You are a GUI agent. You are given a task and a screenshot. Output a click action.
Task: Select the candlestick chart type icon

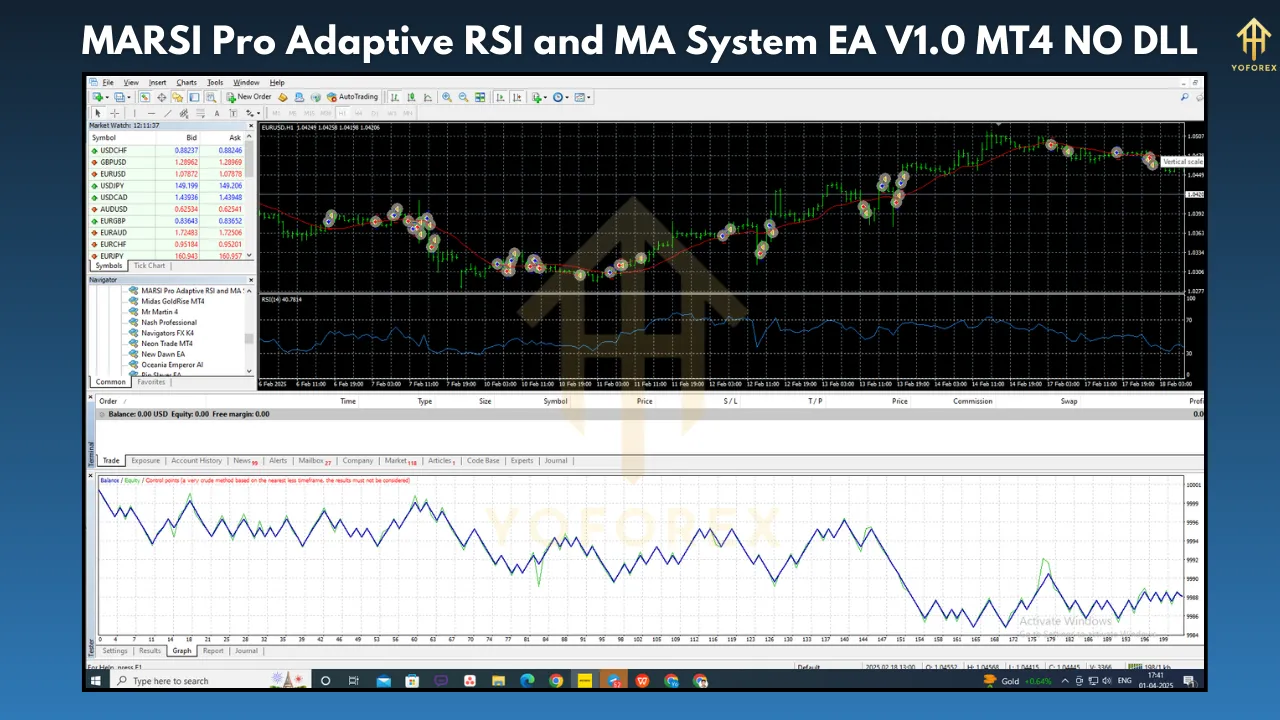pos(411,97)
